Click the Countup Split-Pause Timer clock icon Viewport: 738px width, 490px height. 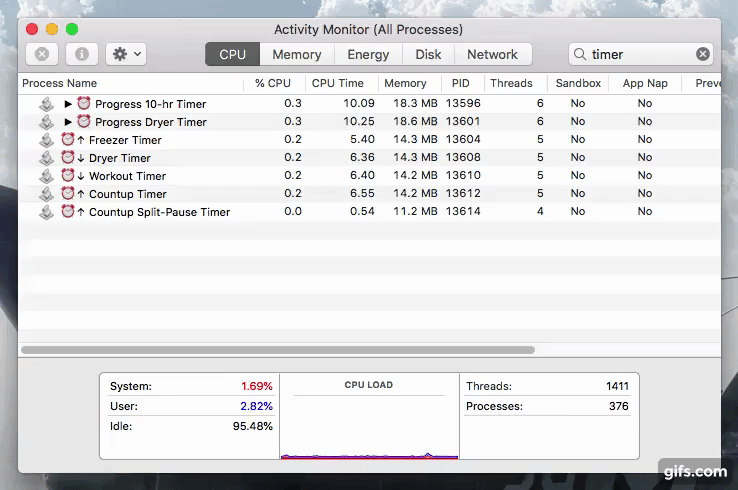click(68, 212)
